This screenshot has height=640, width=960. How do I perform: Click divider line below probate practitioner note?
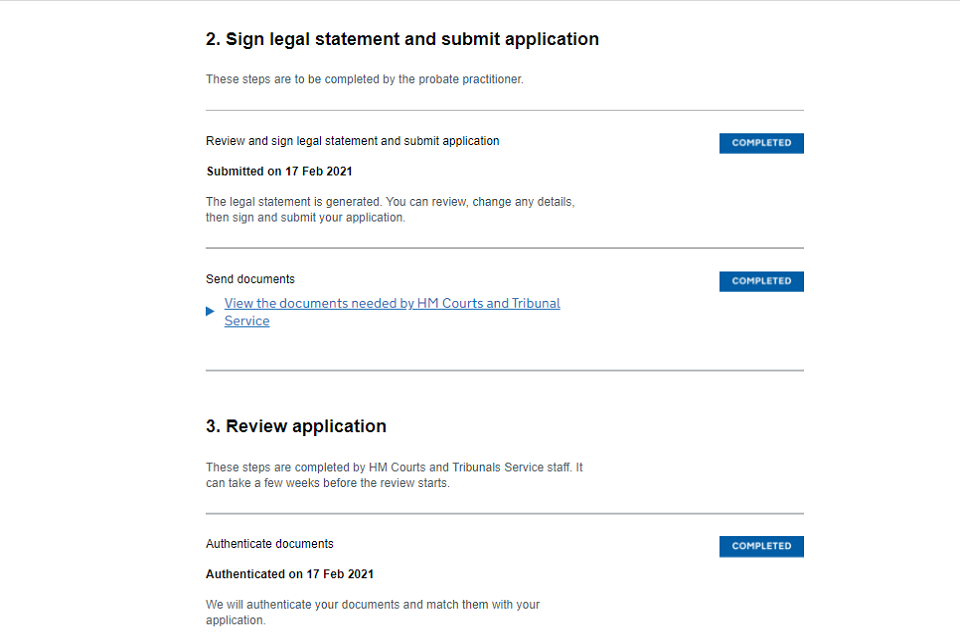(504, 110)
